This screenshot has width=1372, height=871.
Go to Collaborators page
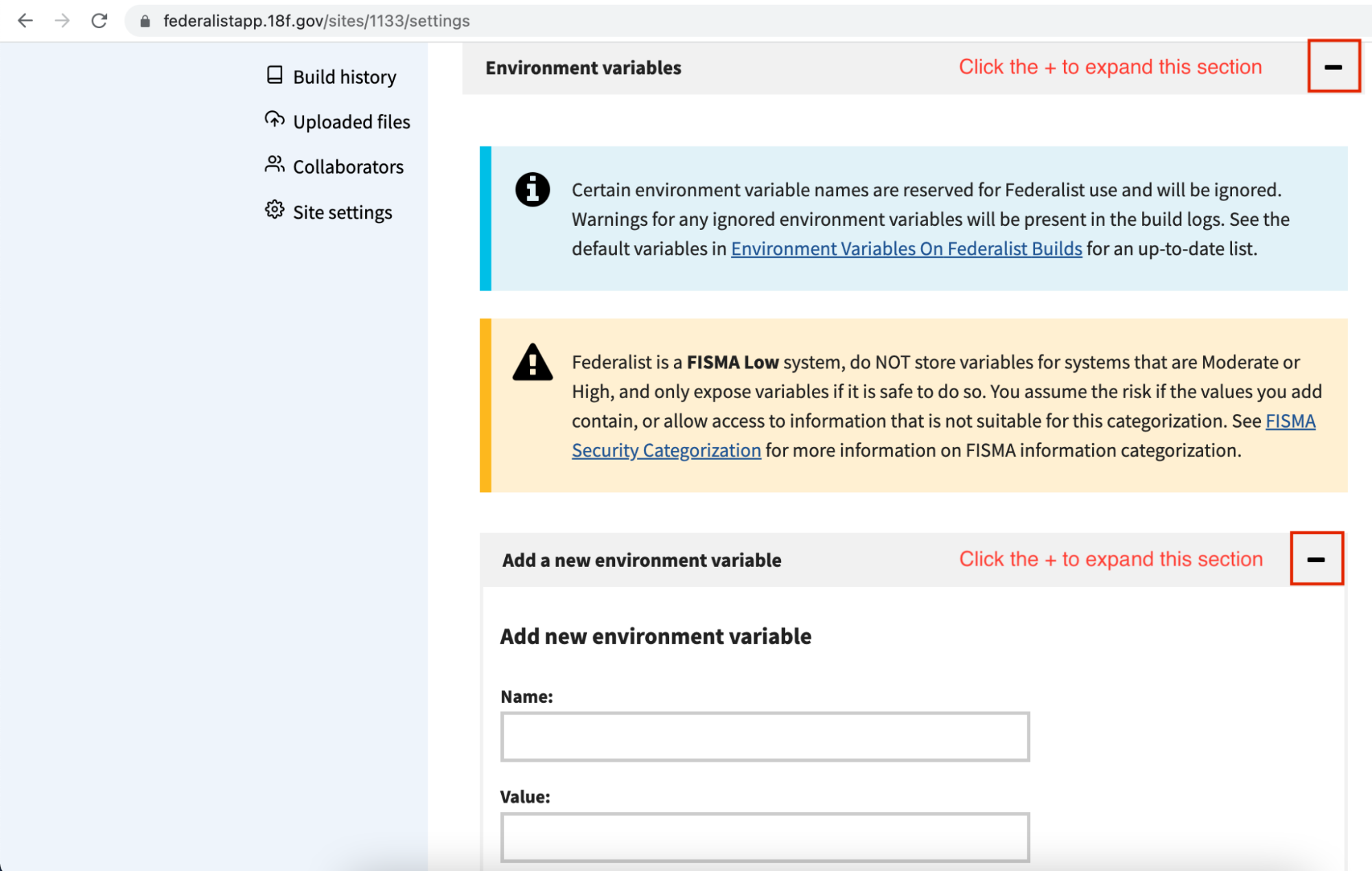[x=348, y=167]
